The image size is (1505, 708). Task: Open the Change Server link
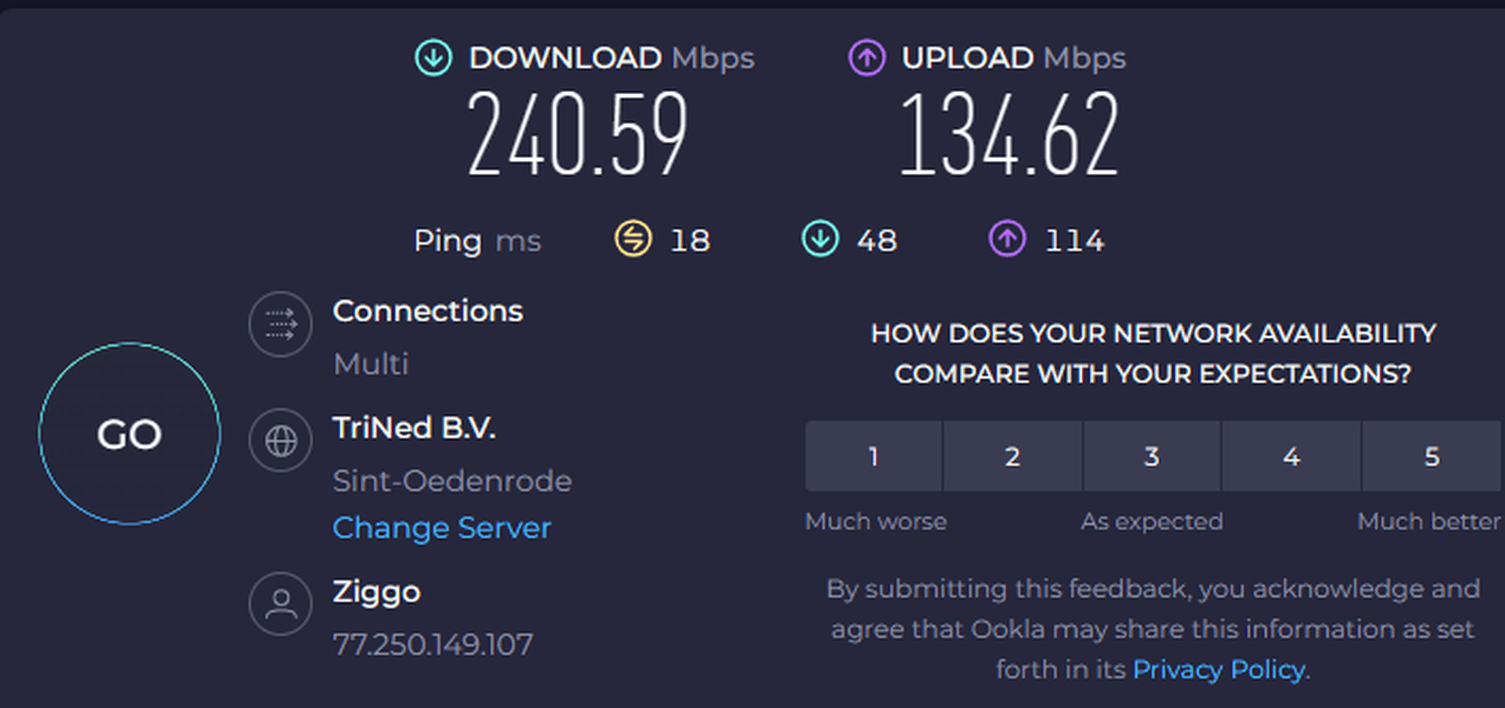441,527
